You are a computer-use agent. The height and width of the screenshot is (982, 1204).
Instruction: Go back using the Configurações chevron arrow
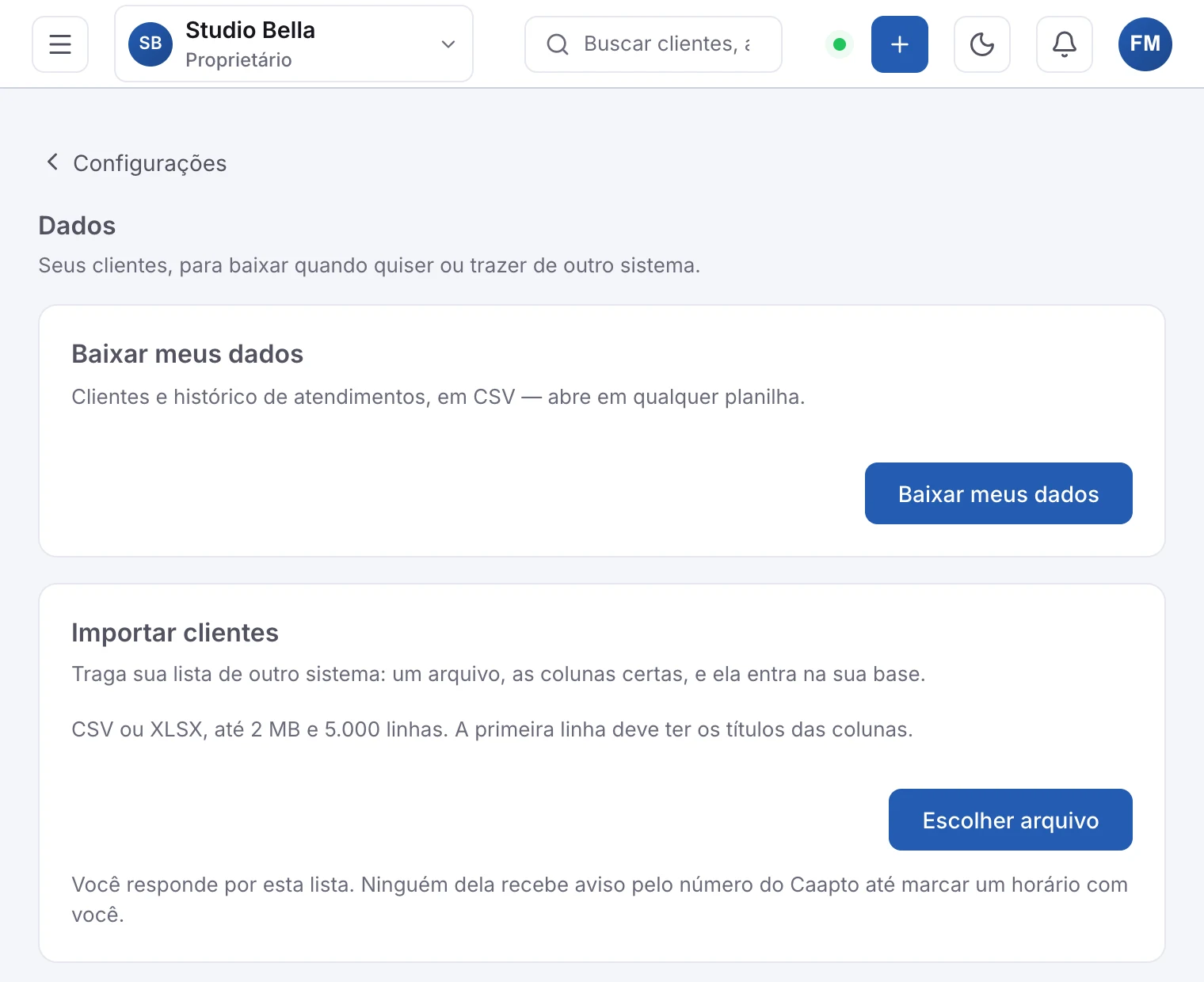point(52,162)
